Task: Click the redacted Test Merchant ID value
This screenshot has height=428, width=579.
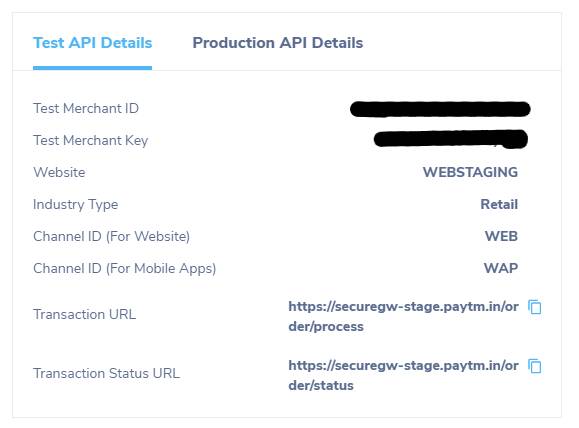Action: coord(440,109)
